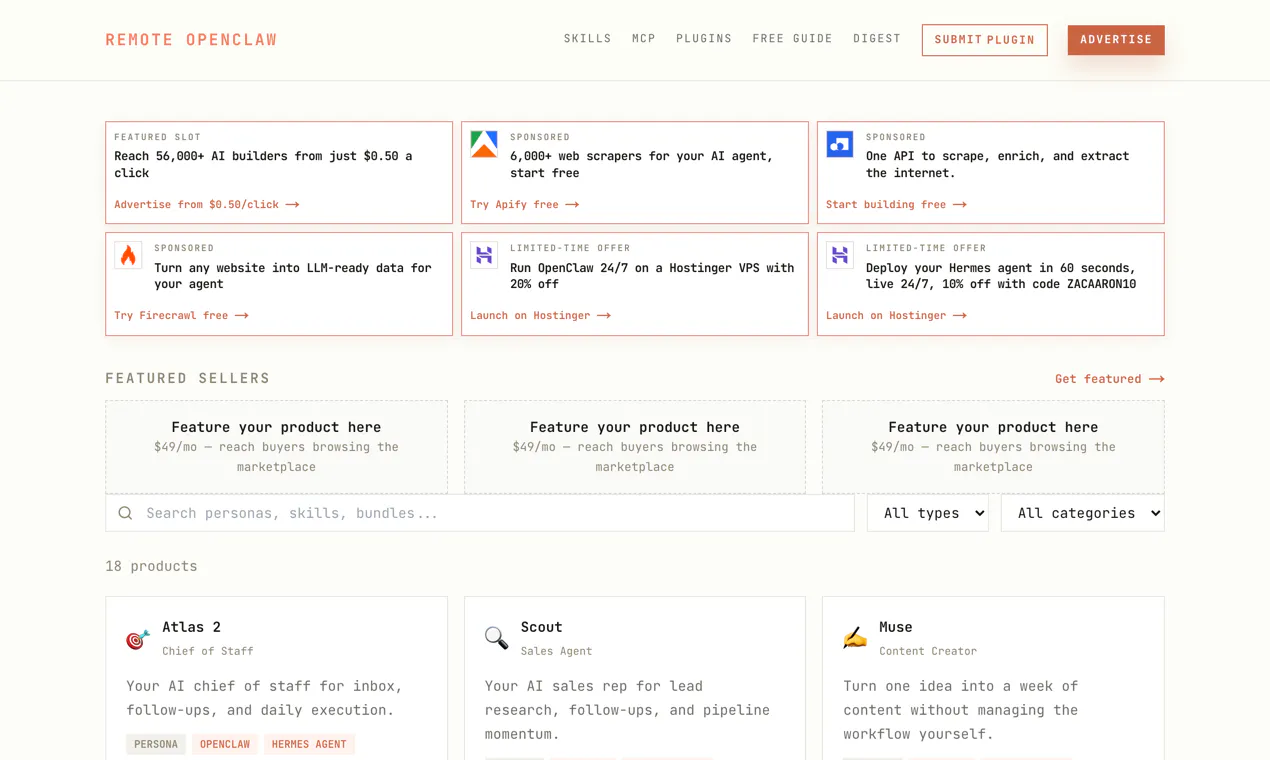The height and width of the screenshot is (760, 1270).
Task: Click the OPENCLAW tag on Atlas 2
Action: coord(225,744)
